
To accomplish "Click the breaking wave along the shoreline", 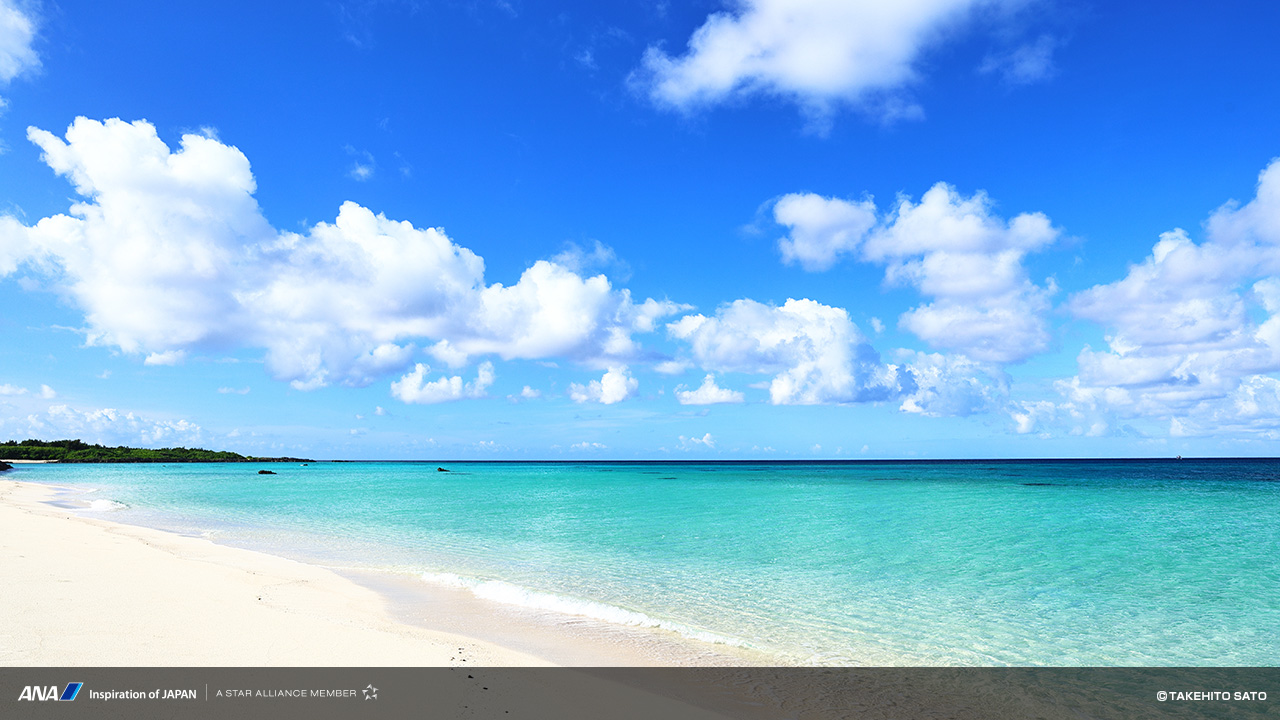I will point(560,602).
